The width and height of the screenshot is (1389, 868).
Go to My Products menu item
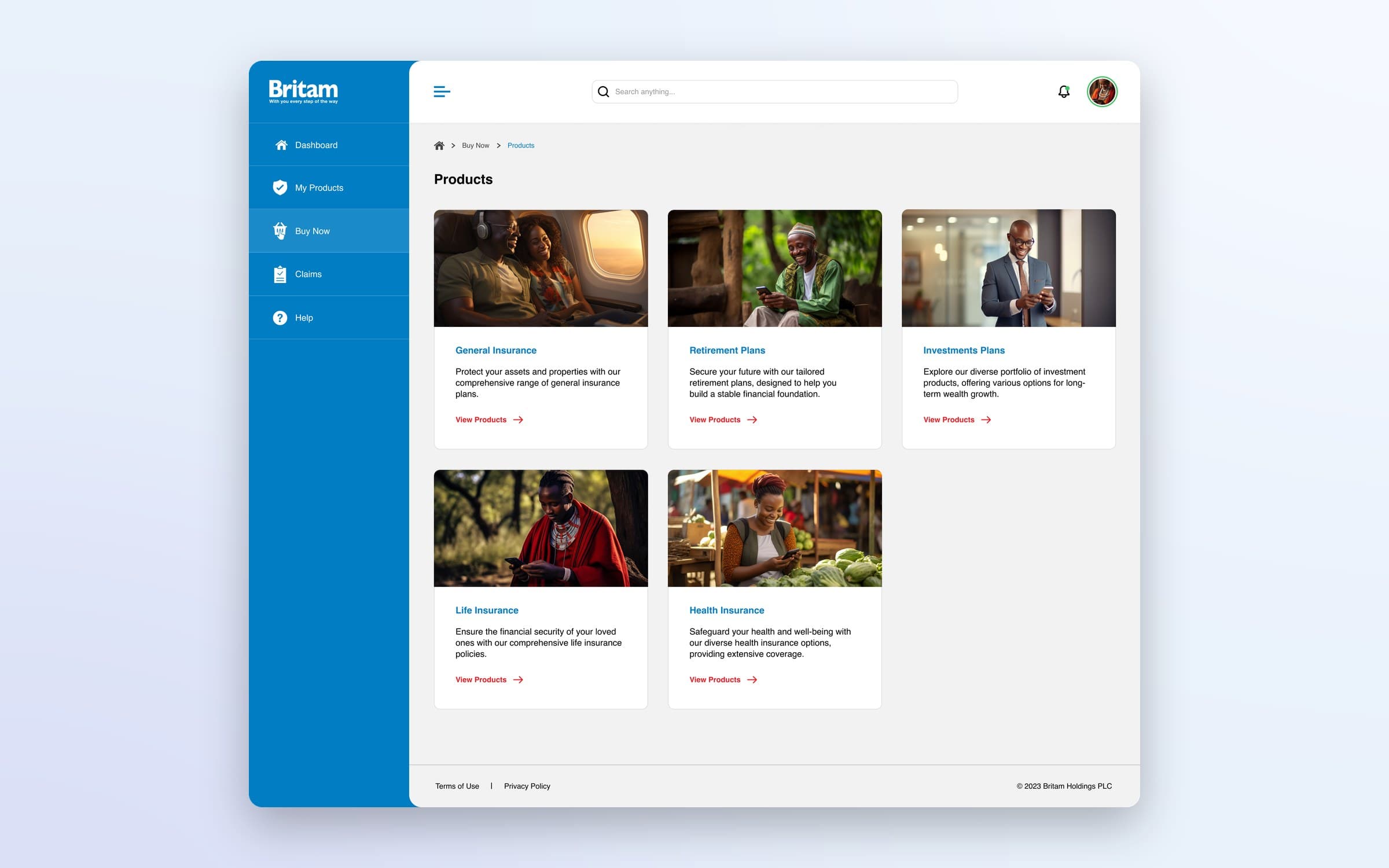tap(329, 187)
